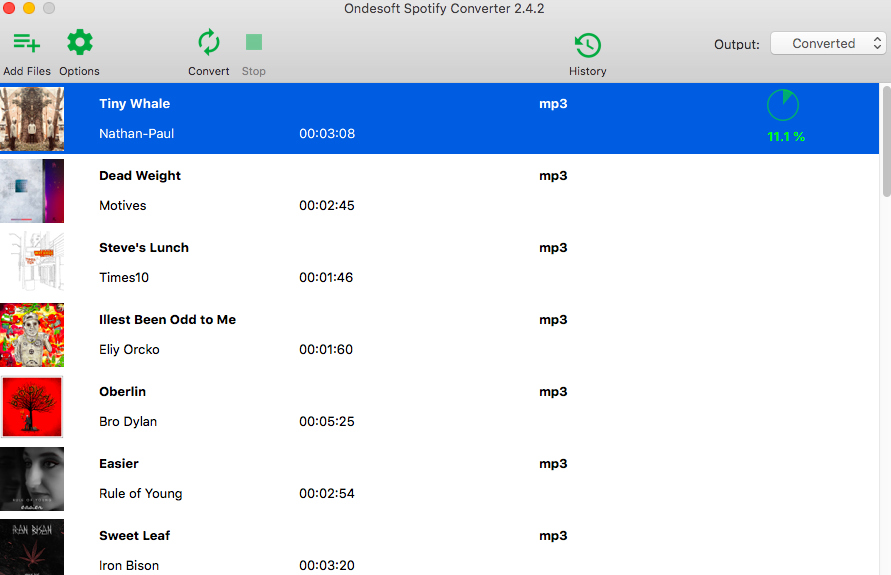Select the Dead Weight album thumbnail
891x575 pixels.
click(32, 191)
